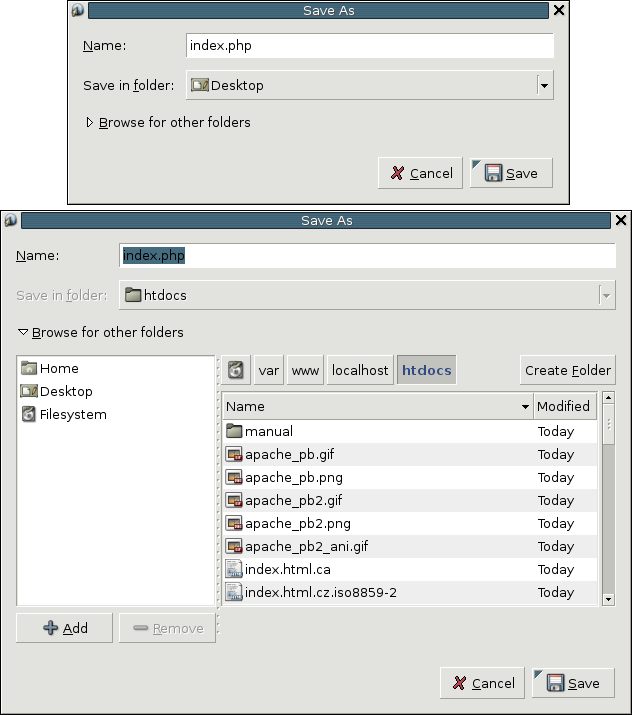Click the apache_pb2_ani.gif image icon

click(x=234, y=546)
